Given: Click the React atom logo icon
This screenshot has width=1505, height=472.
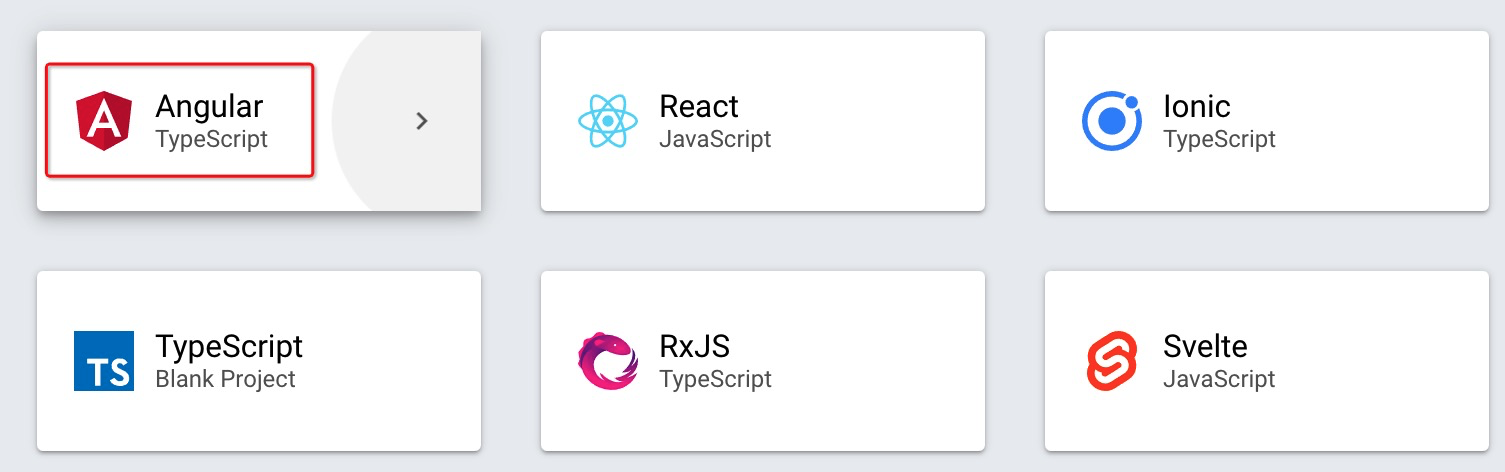Looking at the screenshot, I should (608, 121).
